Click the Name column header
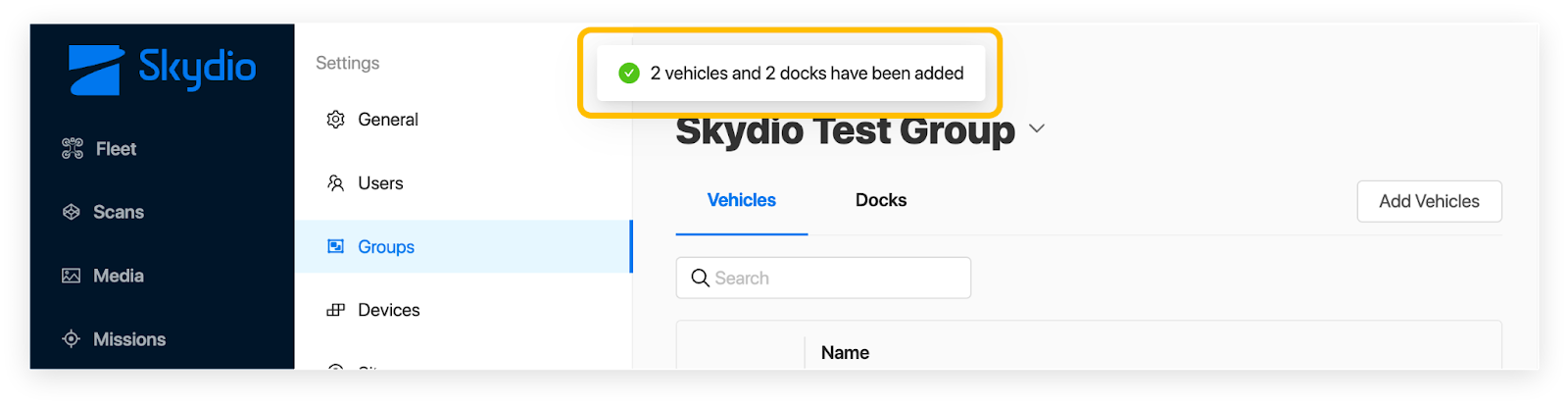The width and height of the screenshot is (1568, 405). click(x=845, y=353)
